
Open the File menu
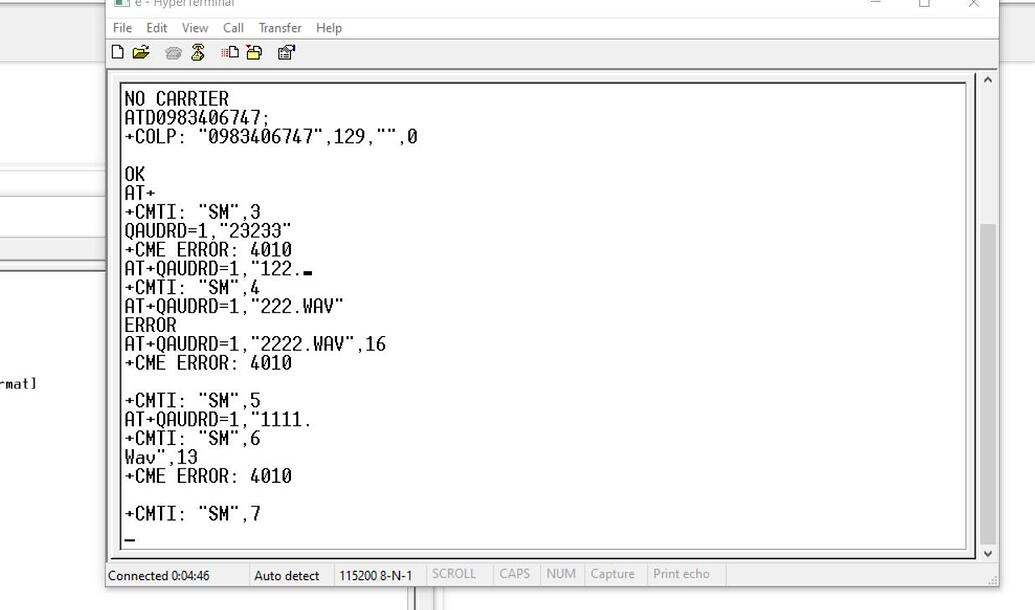(x=121, y=28)
